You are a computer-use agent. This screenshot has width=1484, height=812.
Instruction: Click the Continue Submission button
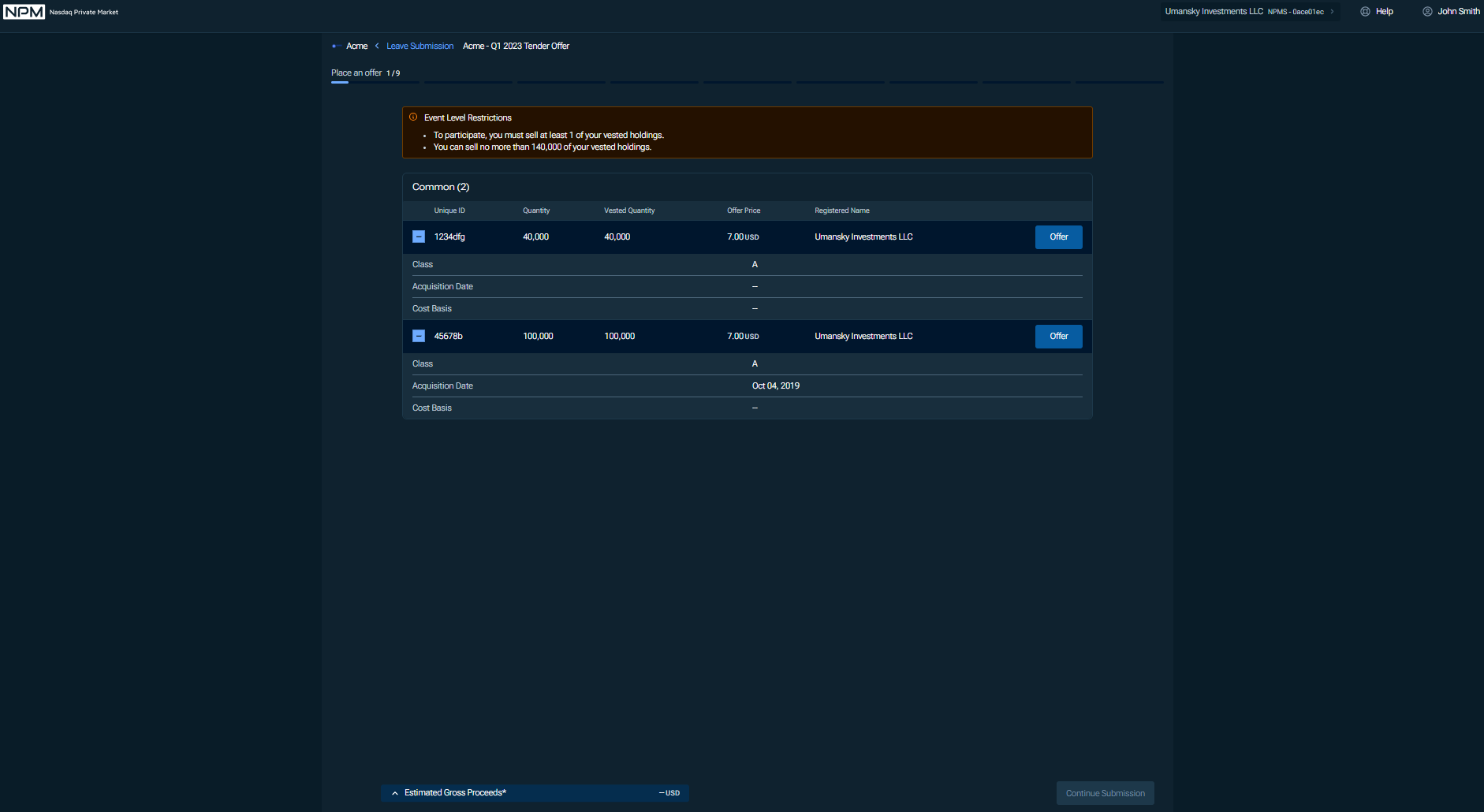(1105, 793)
